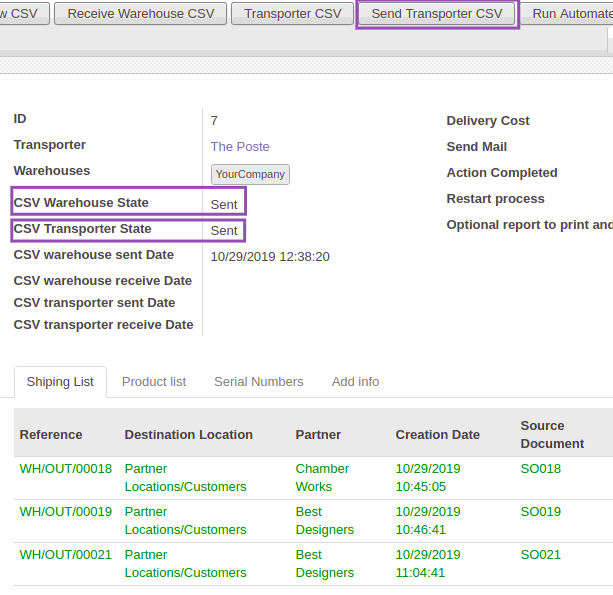Screen dimensions: 613x595
Task: Click Best Designers in WH/OUT/00019 row
Action: point(324,521)
